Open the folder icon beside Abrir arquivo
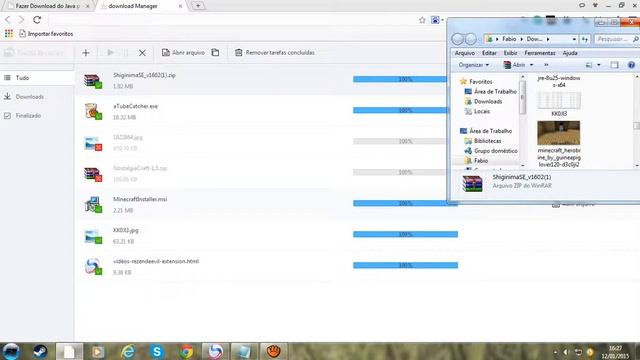640x360 pixels. pos(215,52)
